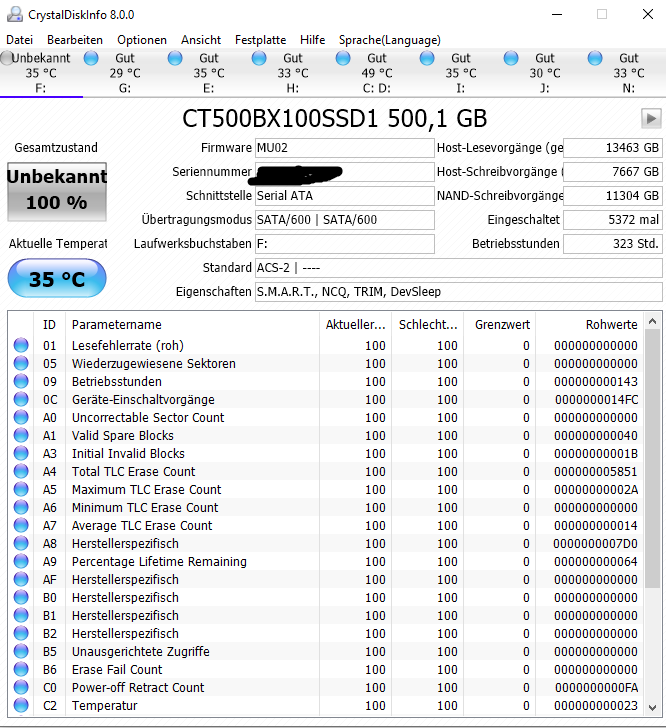
Task: Open the Bearbeiten menu
Action: click(75, 40)
